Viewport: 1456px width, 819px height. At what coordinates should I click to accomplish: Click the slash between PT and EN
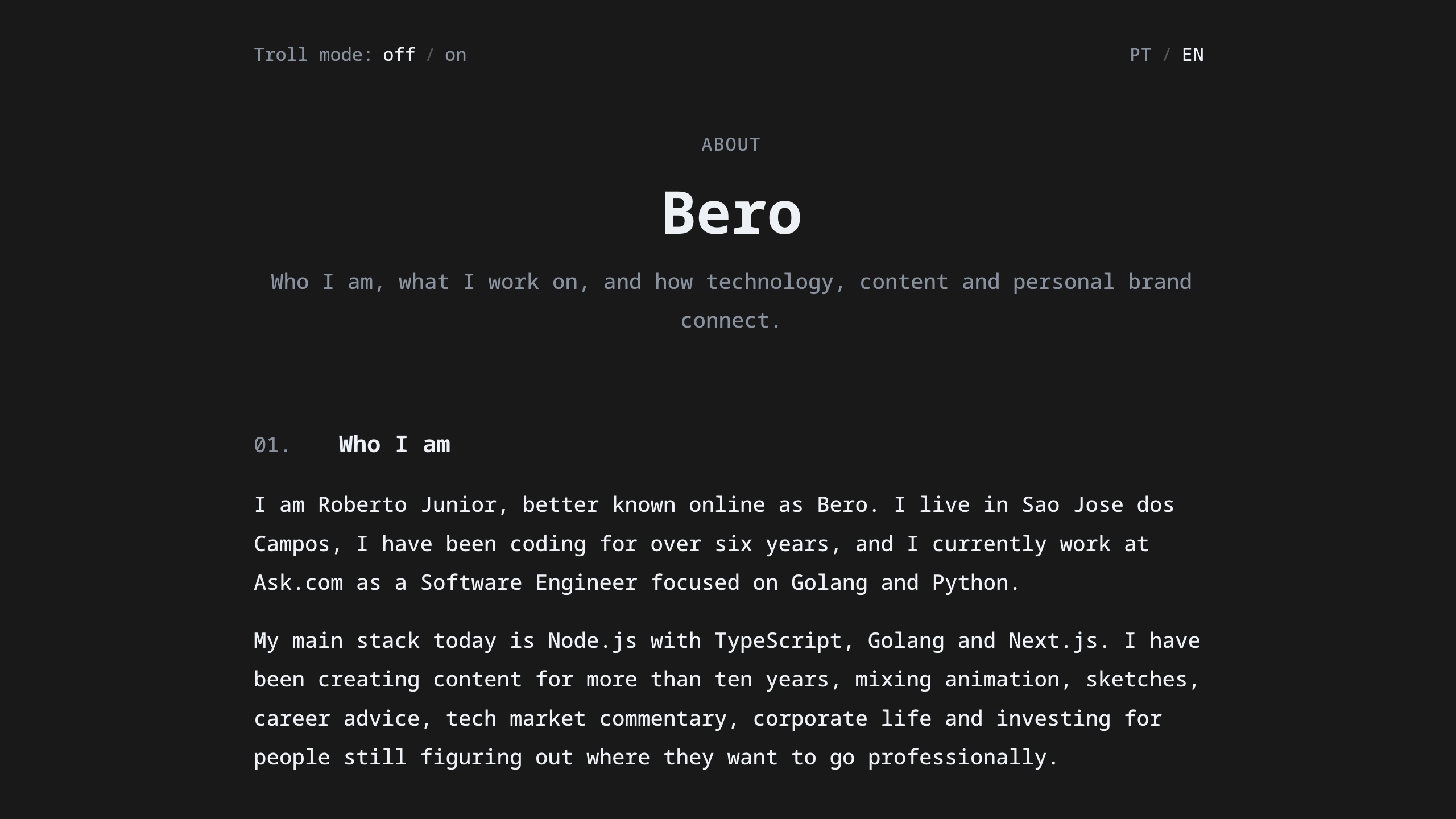1167,55
